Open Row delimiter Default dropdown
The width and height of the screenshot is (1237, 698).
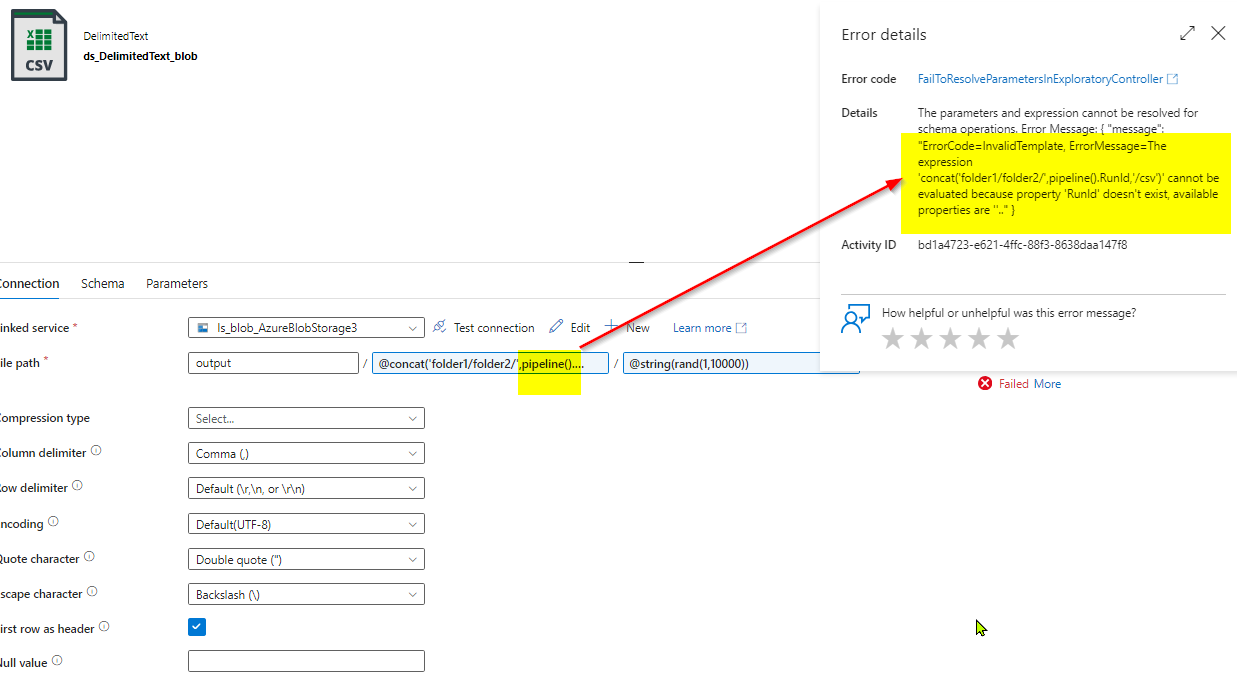pos(306,489)
